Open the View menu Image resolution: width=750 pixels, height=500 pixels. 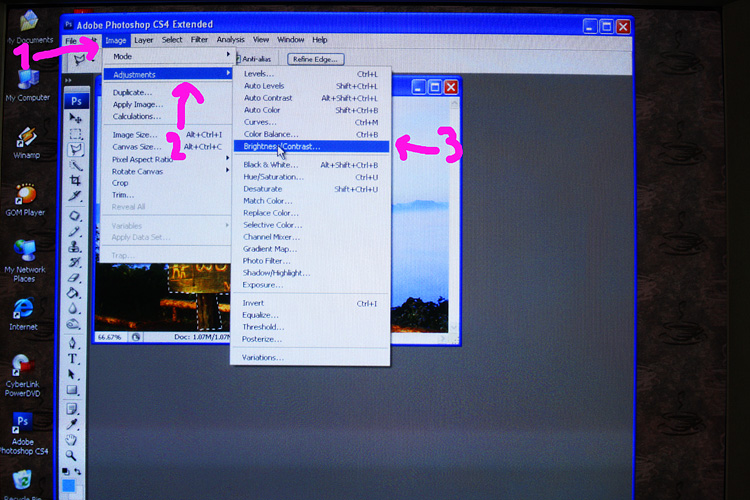261,40
